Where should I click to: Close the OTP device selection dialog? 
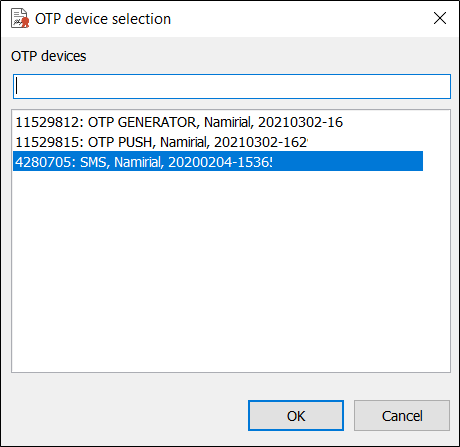tap(440, 18)
